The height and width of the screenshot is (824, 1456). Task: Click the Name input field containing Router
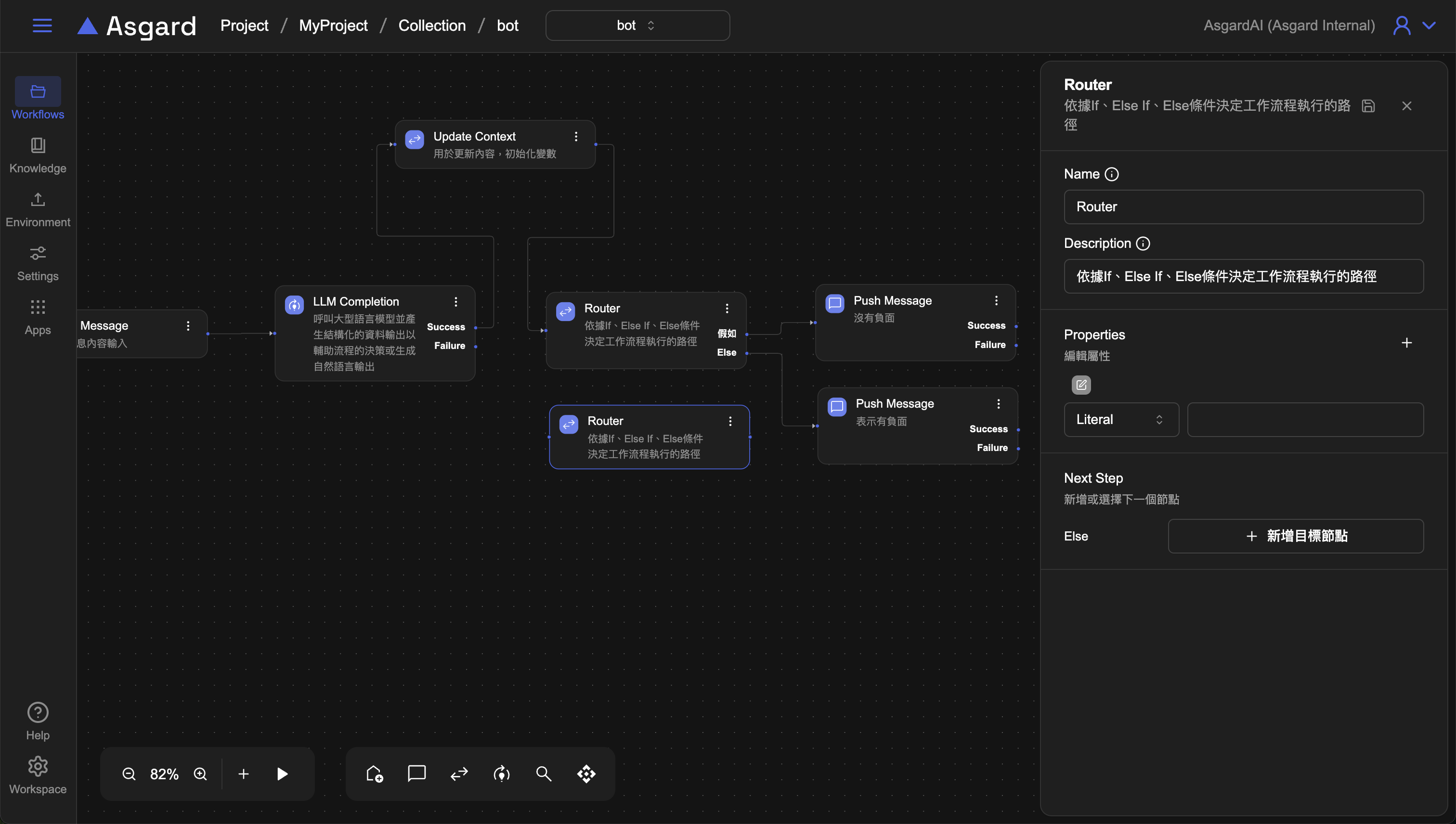coord(1243,206)
